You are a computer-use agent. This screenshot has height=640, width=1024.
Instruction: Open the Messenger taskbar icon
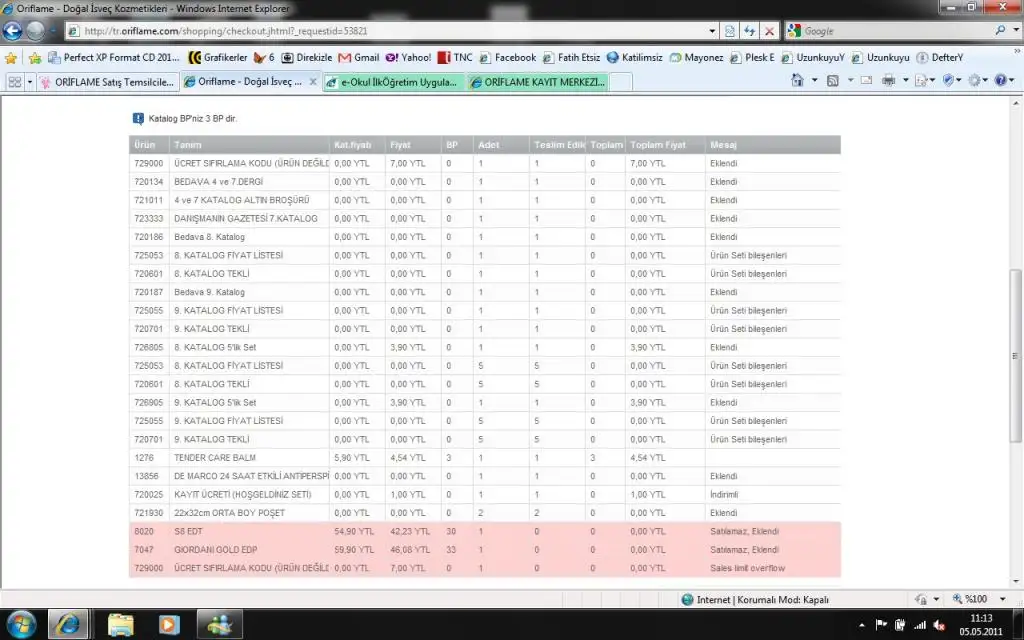[219, 624]
